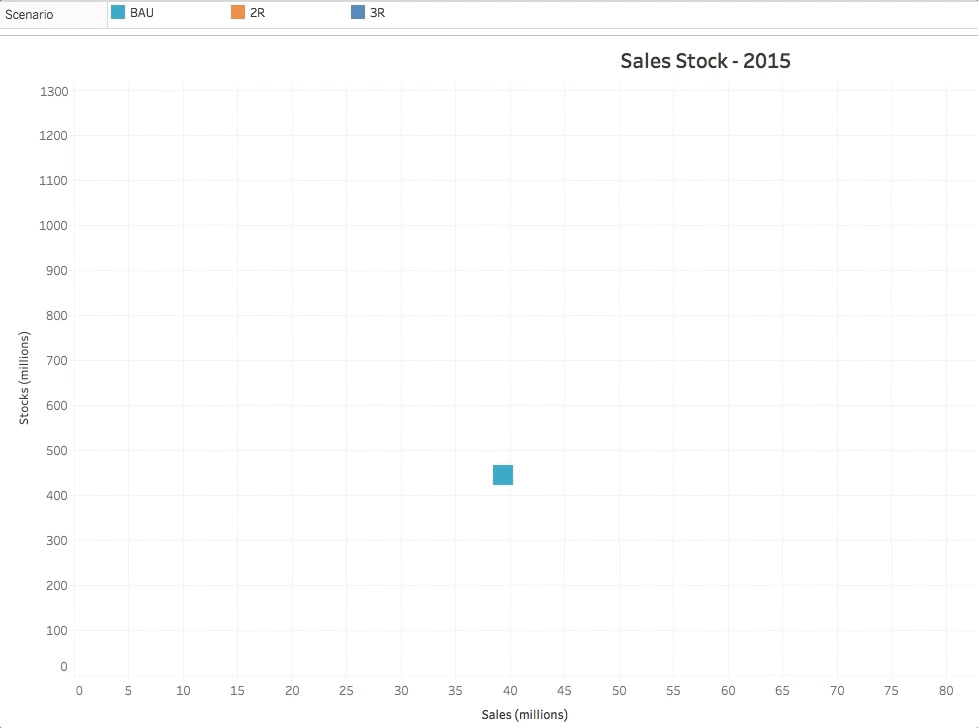
Task: Click the 100 tick on Stocks axis
Action: point(57,631)
